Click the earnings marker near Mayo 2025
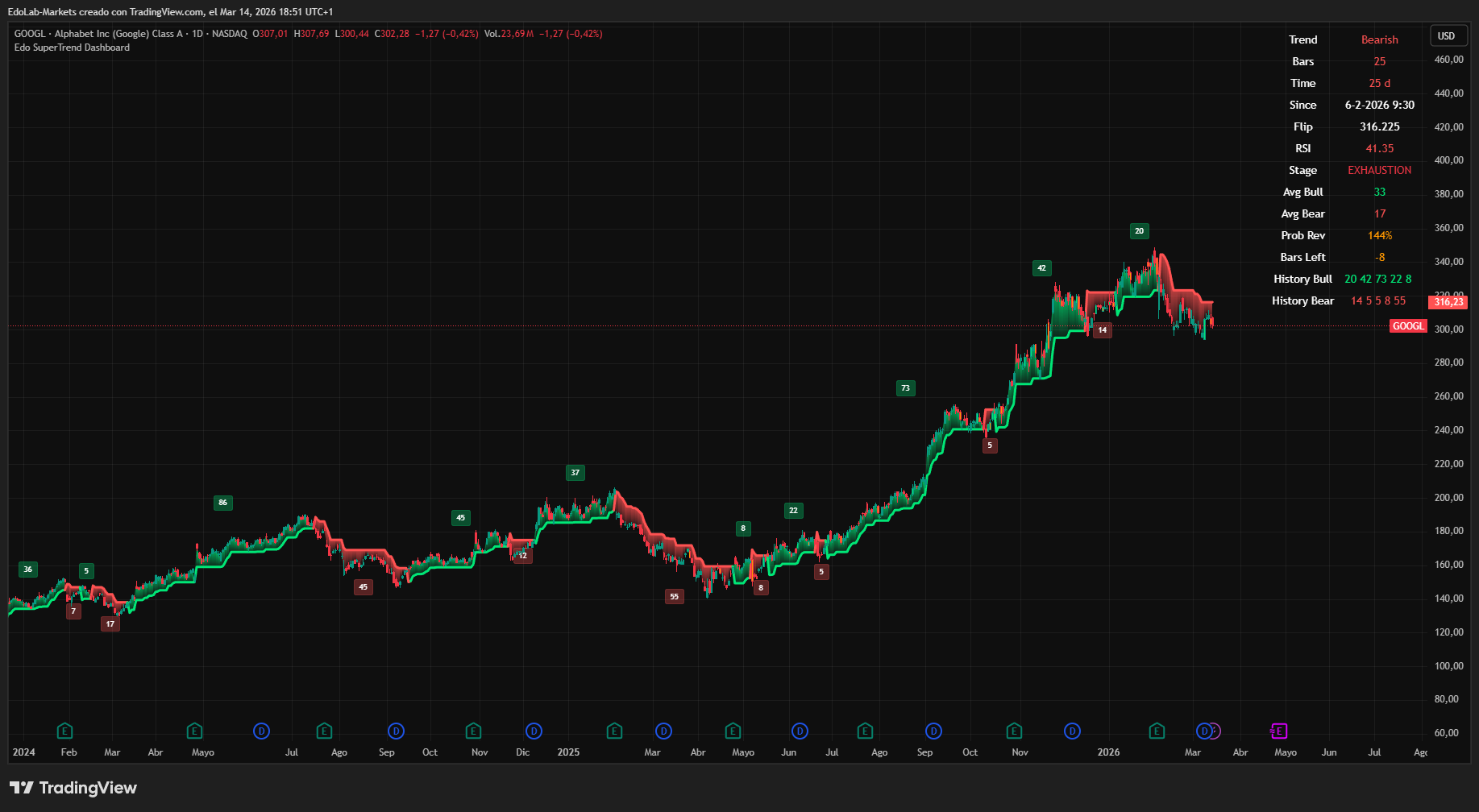This screenshot has width=1479, height=812. point(733,731)
